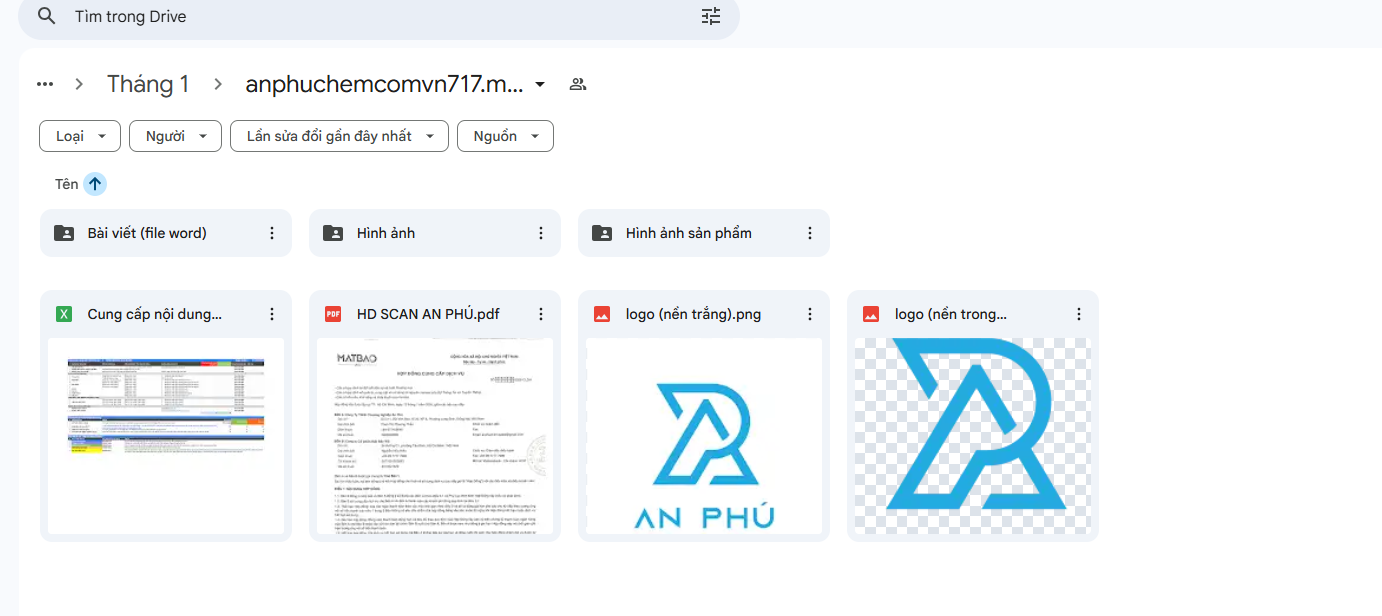This screenshot has width=1382, height=616.
Task: Click Excel icon of Cung cấp nội dung file
Action: (64, 314)
